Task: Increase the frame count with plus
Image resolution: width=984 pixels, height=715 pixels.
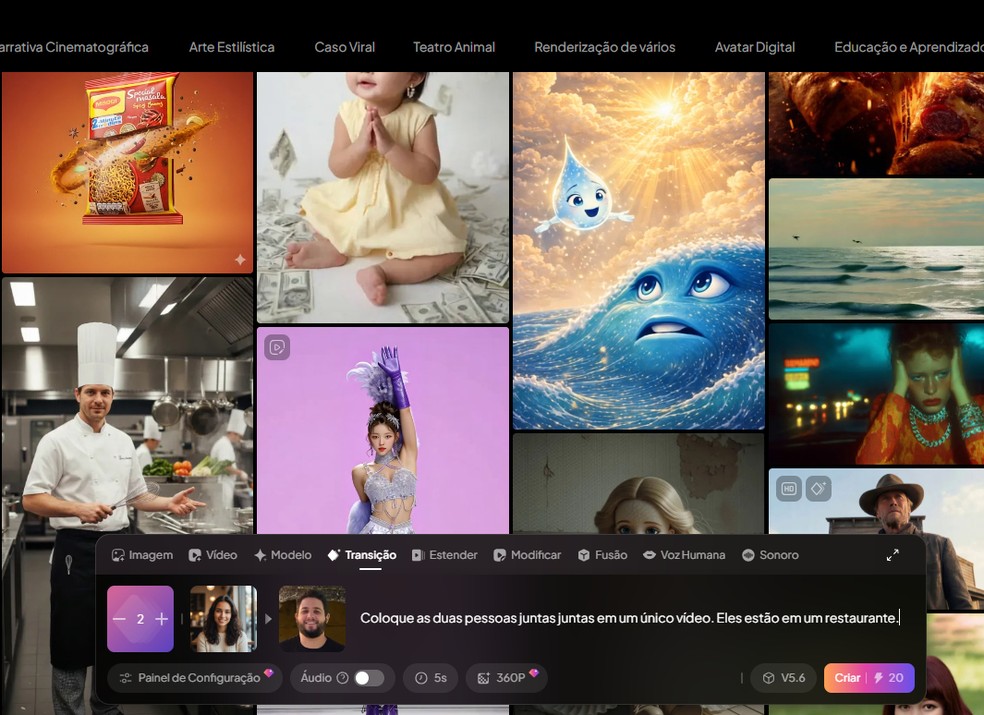Action: pos(161,619)
